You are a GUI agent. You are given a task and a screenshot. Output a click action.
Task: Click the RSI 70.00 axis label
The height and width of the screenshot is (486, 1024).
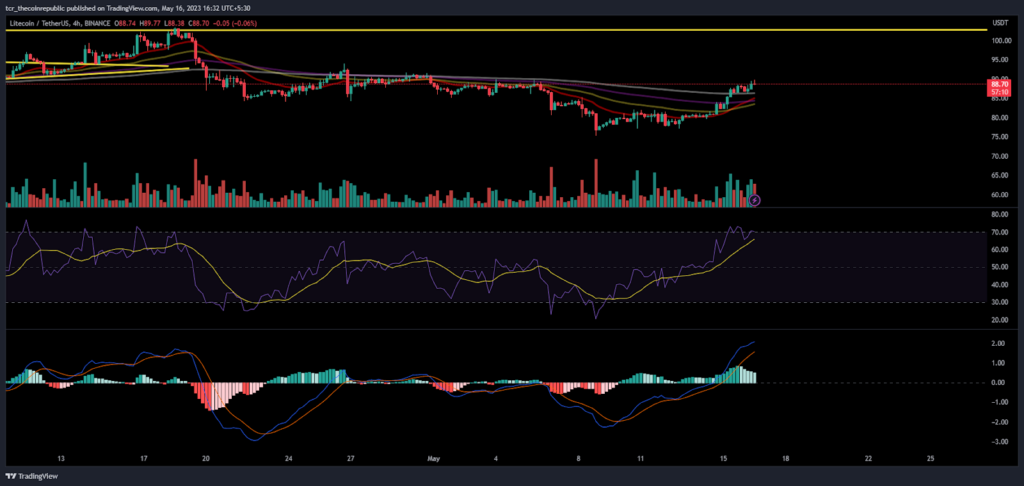point(999,233)
